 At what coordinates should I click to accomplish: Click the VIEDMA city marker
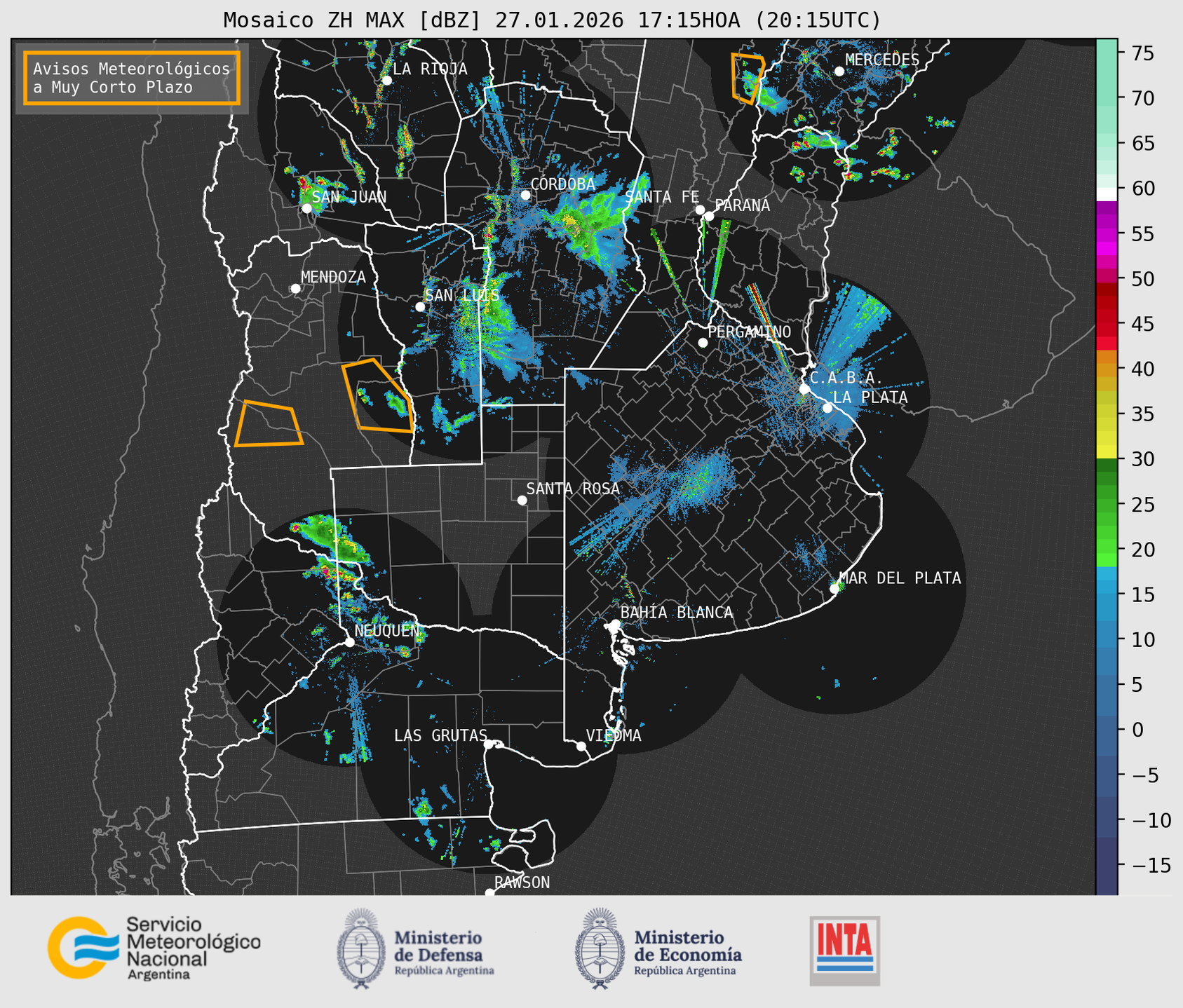(581, 746)
